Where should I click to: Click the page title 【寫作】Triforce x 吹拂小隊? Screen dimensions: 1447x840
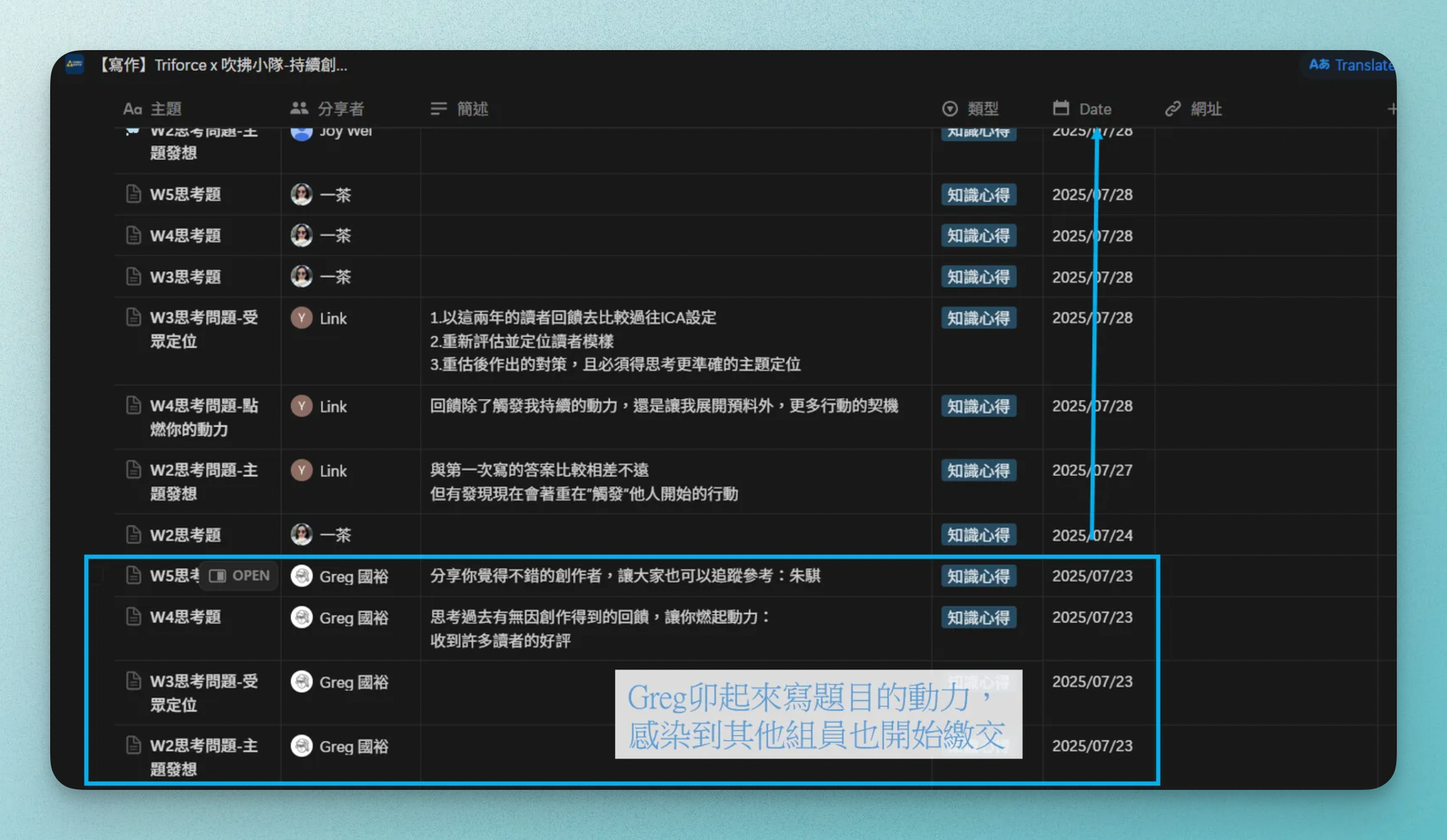click(223, 65)
